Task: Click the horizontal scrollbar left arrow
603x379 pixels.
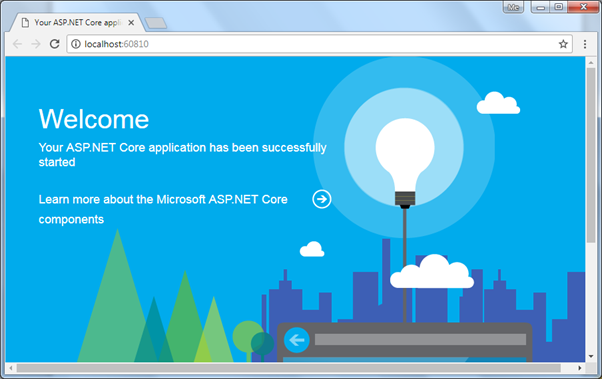Action: 11,368
